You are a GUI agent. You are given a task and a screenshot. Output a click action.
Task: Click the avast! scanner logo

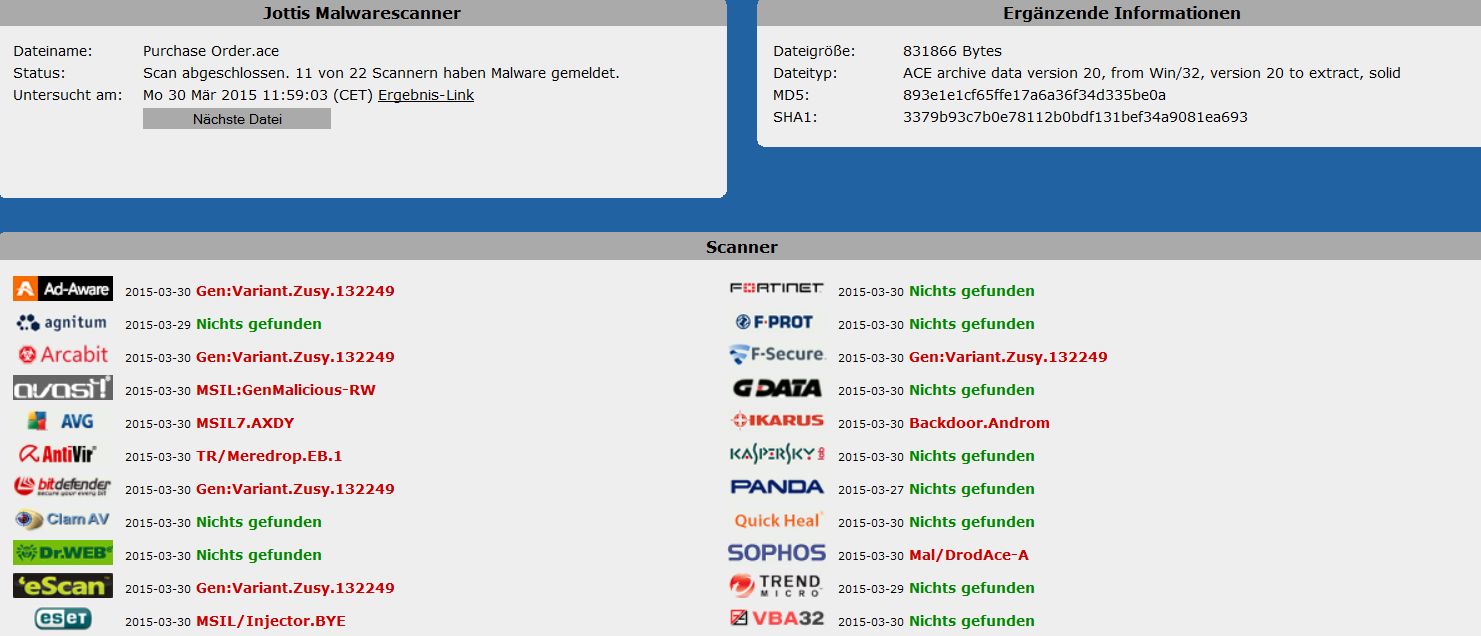coord(63,388)
